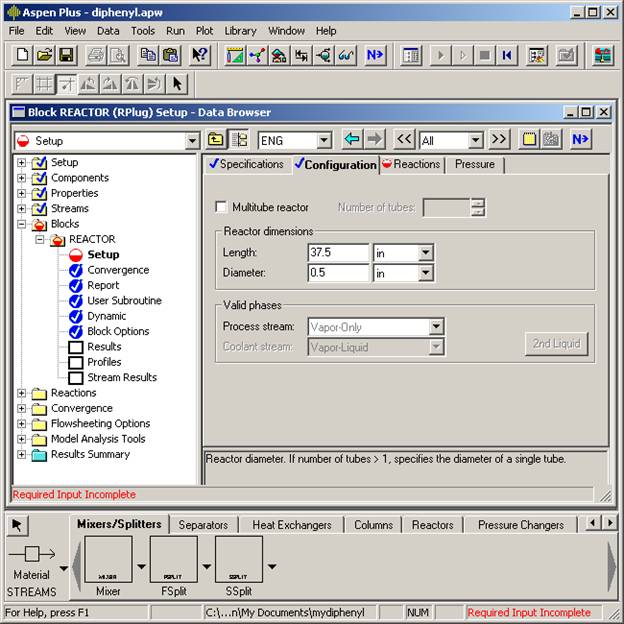Image resolution: width=624 pixels, height=624 pixels.
Task: Switch to the Reactions tab
Action: point(411,164)
